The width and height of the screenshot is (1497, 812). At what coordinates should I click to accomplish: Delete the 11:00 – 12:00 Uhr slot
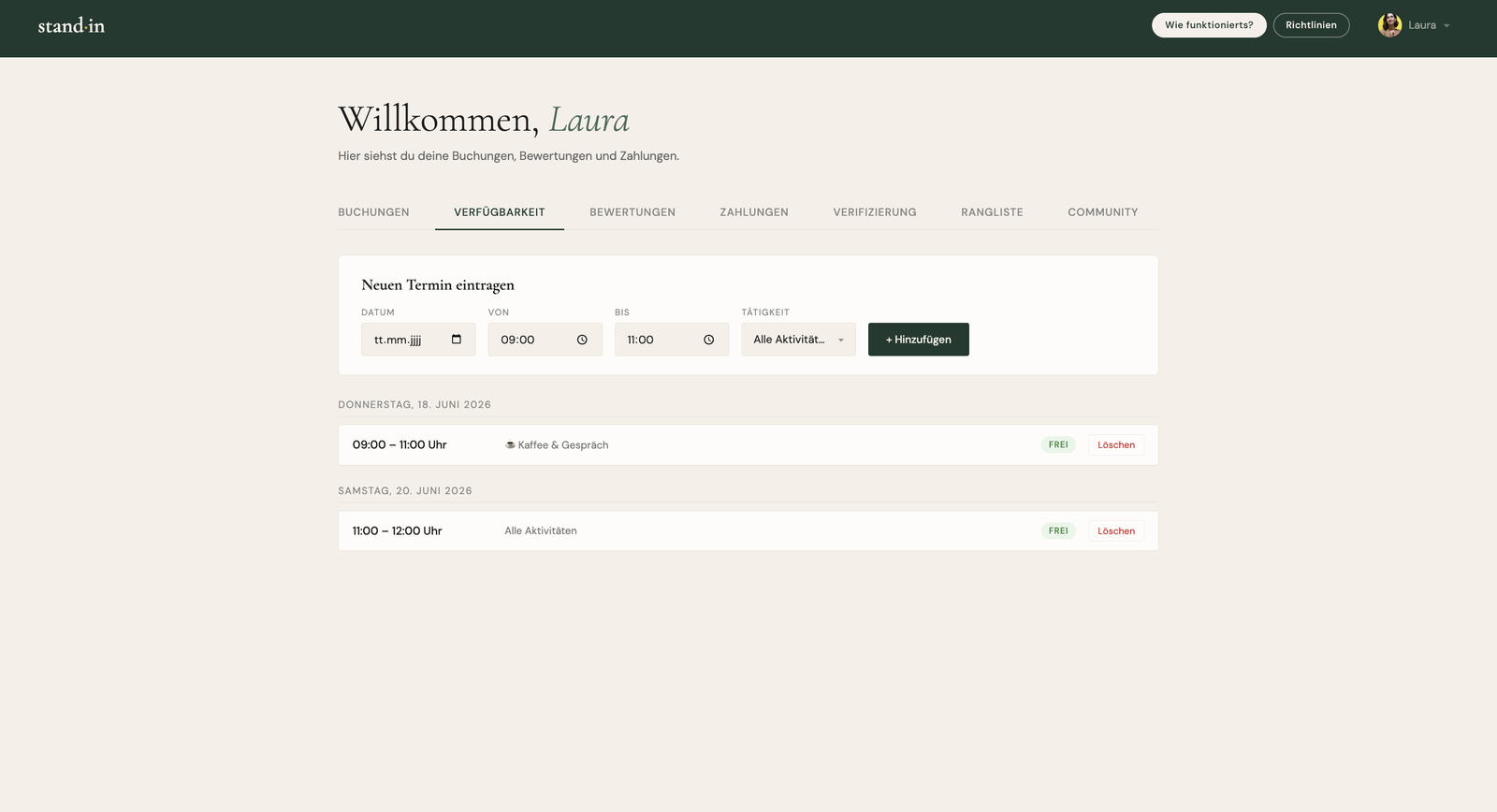tap(1116, 531)
